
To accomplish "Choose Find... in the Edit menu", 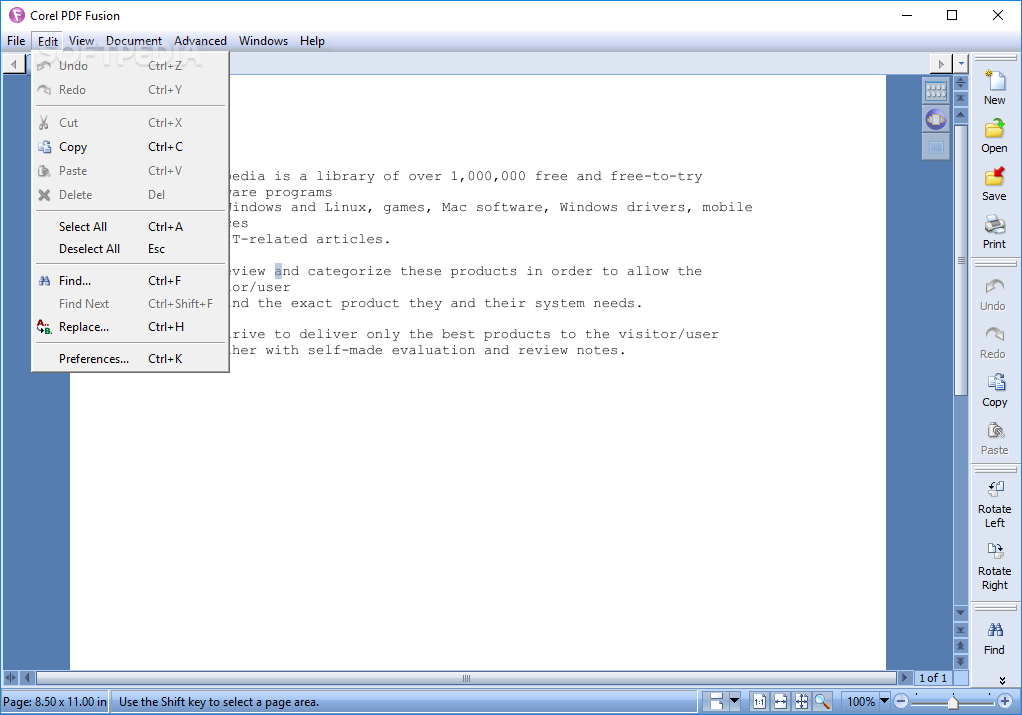I will [130, 281].
